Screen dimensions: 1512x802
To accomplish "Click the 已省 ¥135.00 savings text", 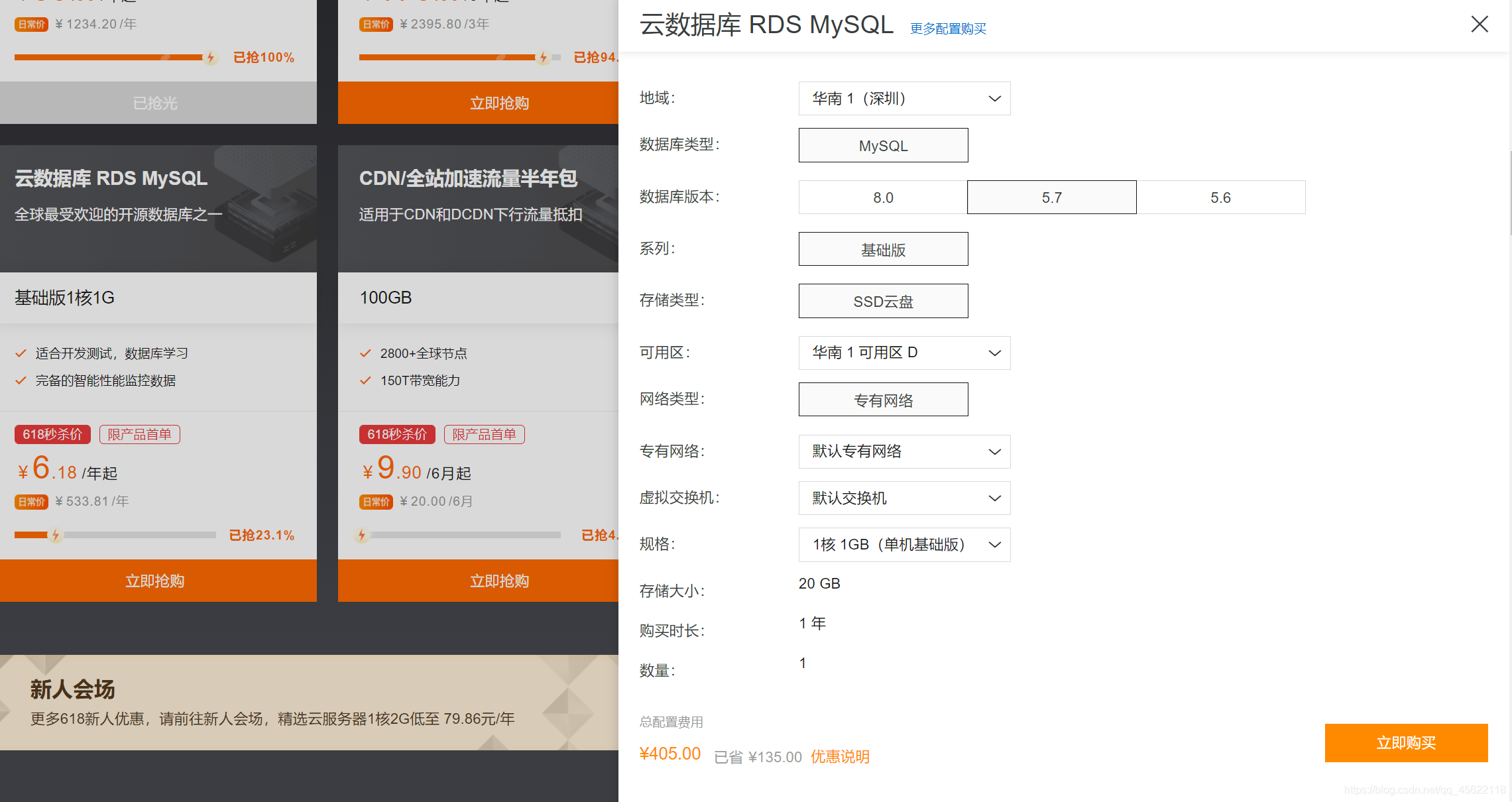I will point(758,757).
